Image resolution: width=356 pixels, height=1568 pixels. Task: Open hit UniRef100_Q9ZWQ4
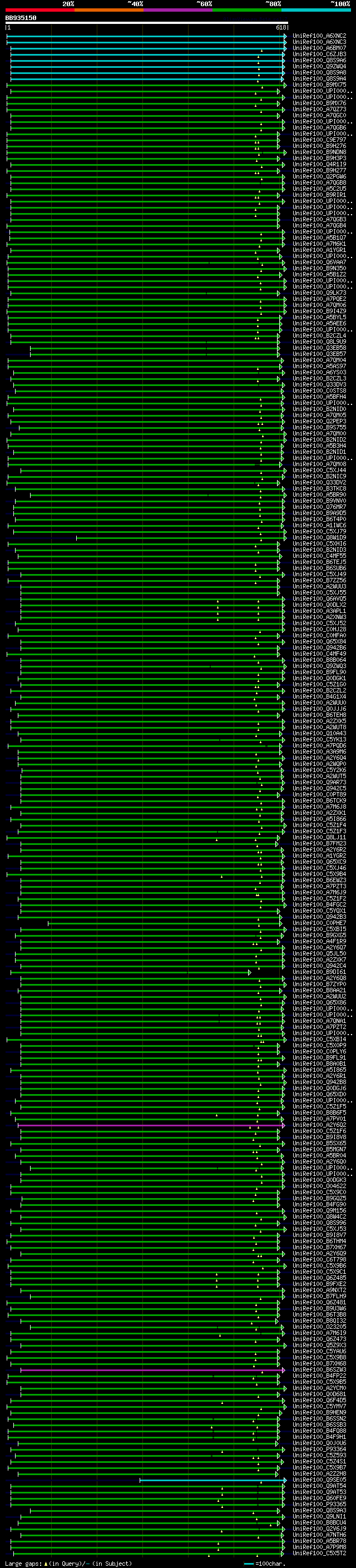(x=319, y=66)
